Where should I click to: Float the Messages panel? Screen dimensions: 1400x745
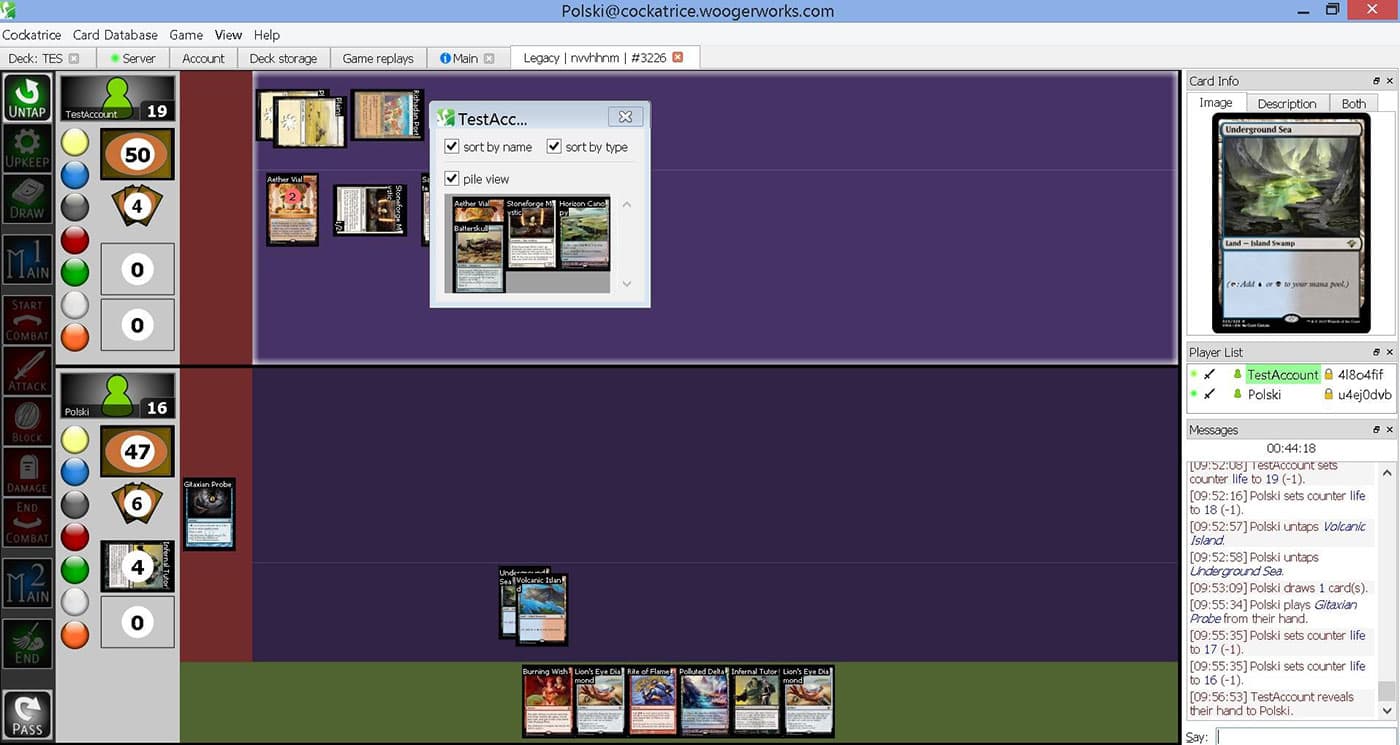[1377, 430]
